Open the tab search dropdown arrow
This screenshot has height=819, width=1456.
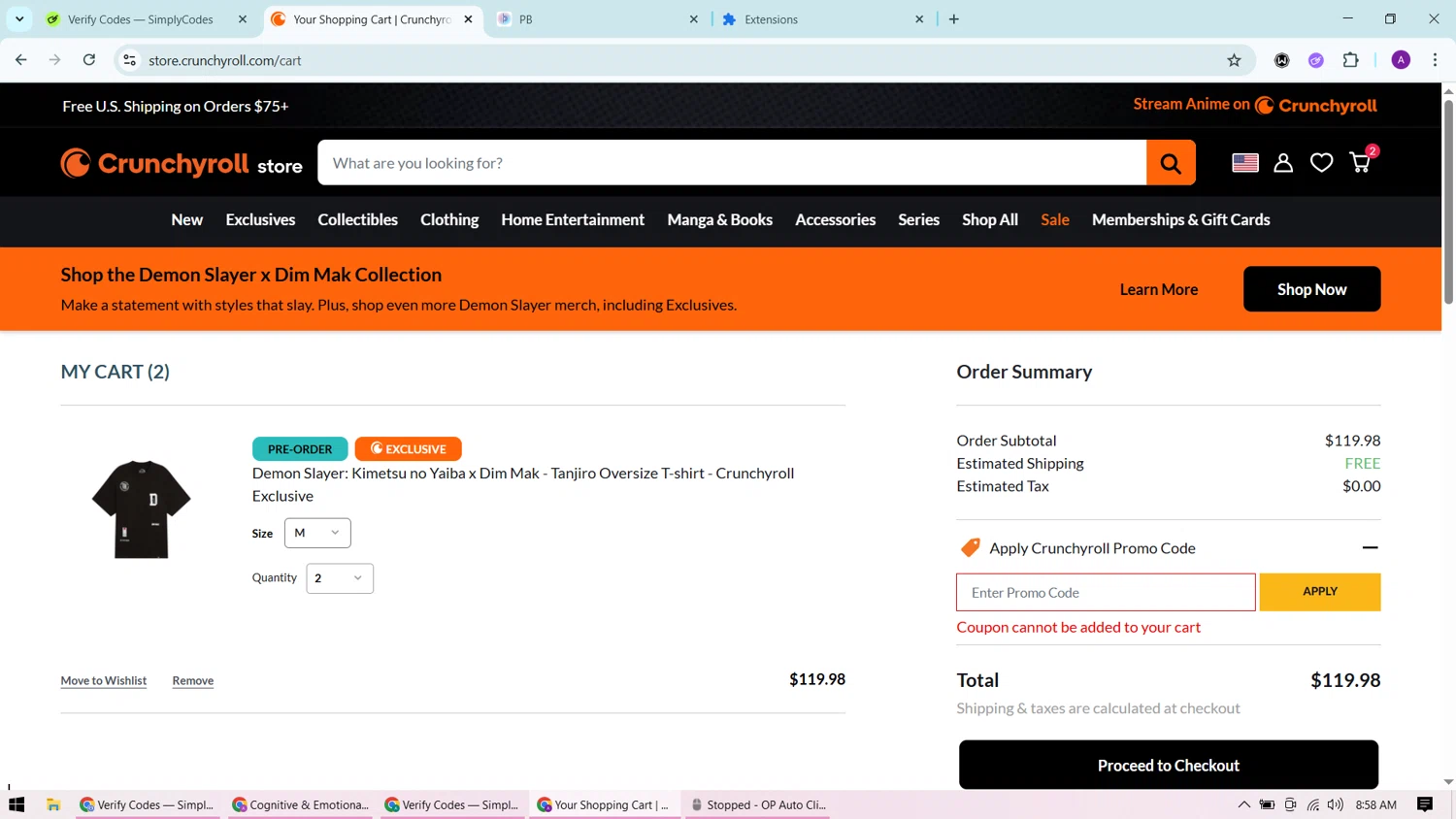pos(19,19)
